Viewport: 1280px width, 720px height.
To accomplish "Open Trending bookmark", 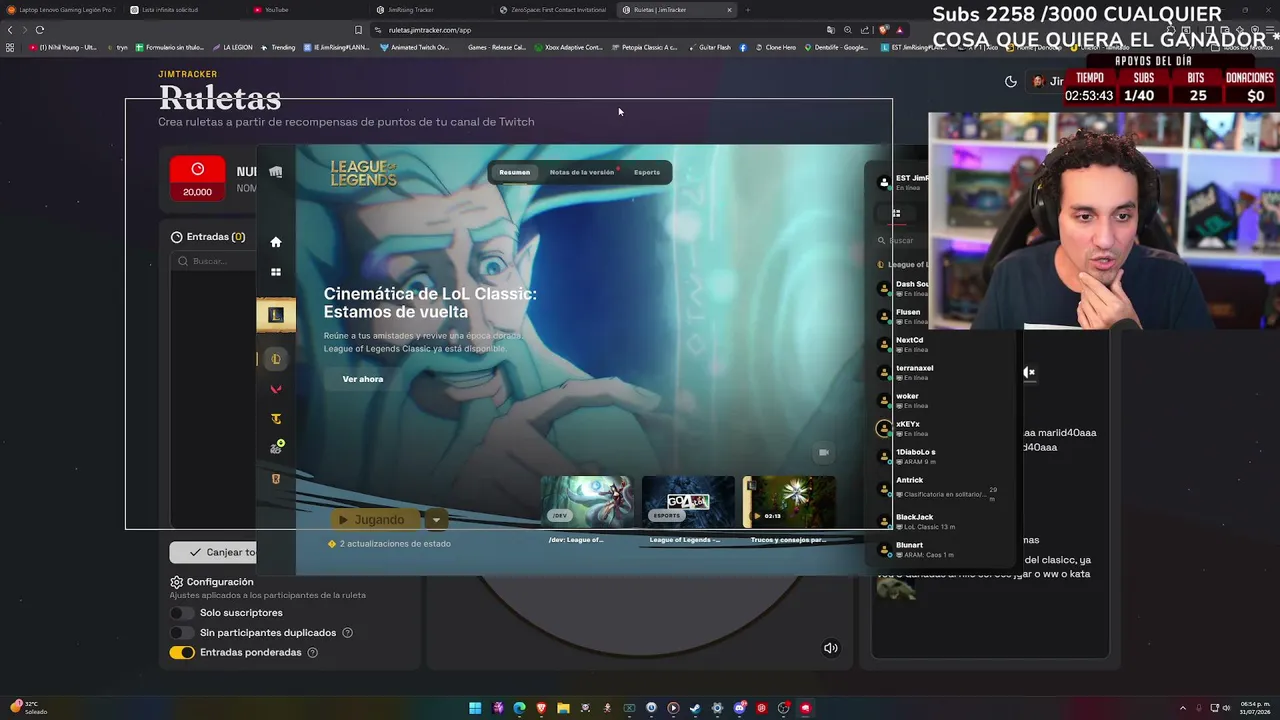I will (x=278, y=47).
